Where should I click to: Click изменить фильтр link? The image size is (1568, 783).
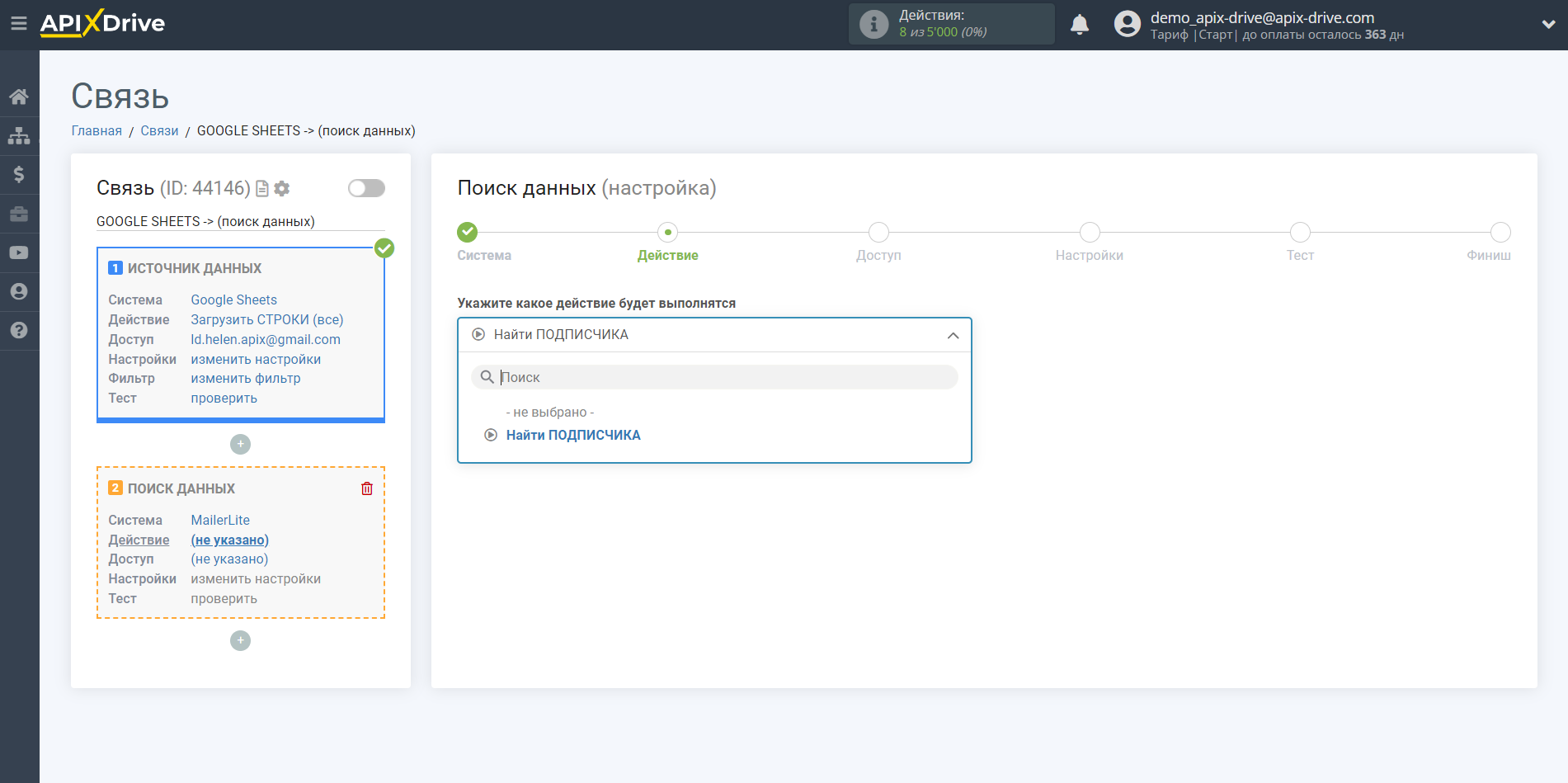246,378
